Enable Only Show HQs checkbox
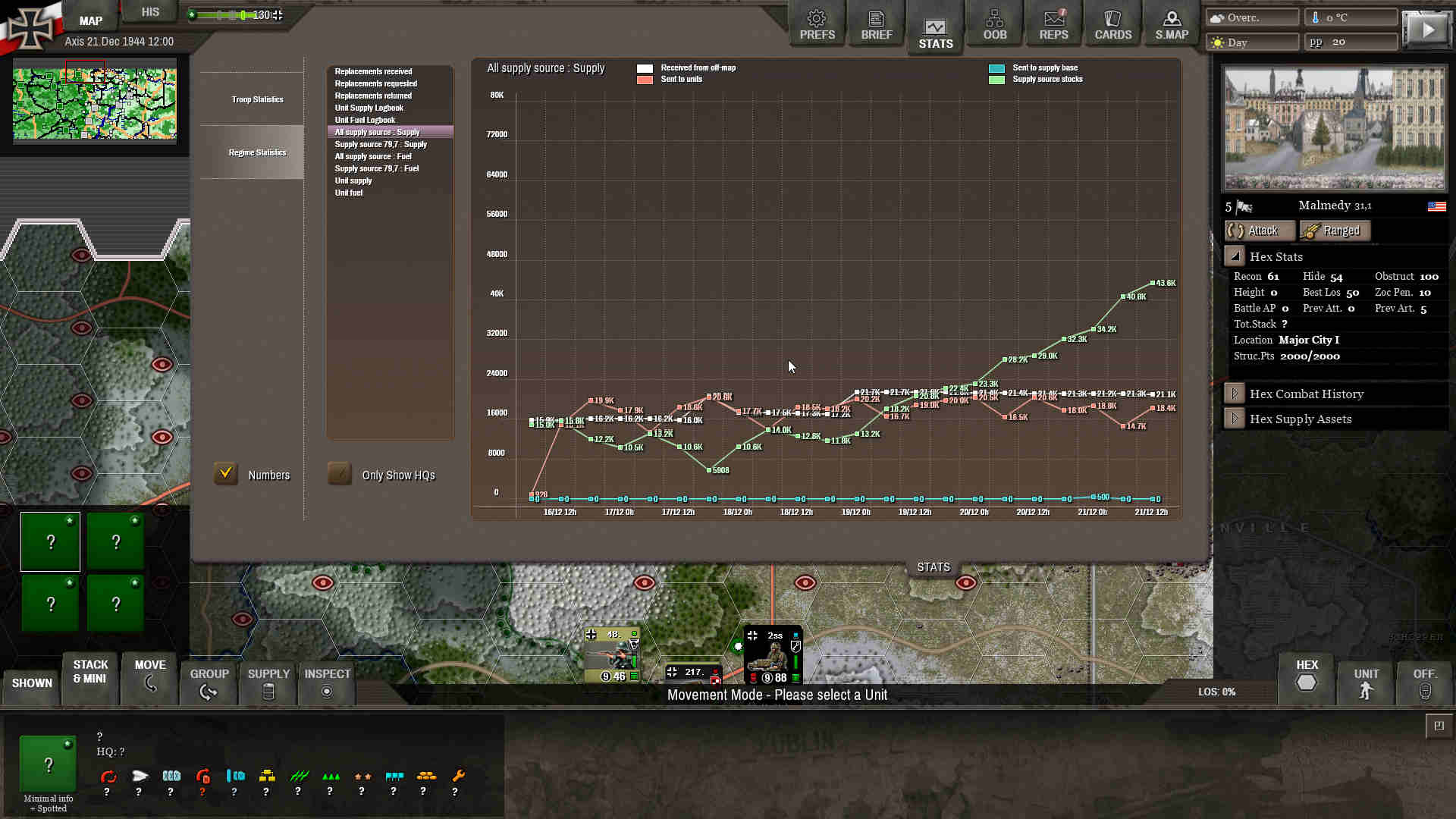Viewport: 1456px width, 819px height. tap(340, 474)
